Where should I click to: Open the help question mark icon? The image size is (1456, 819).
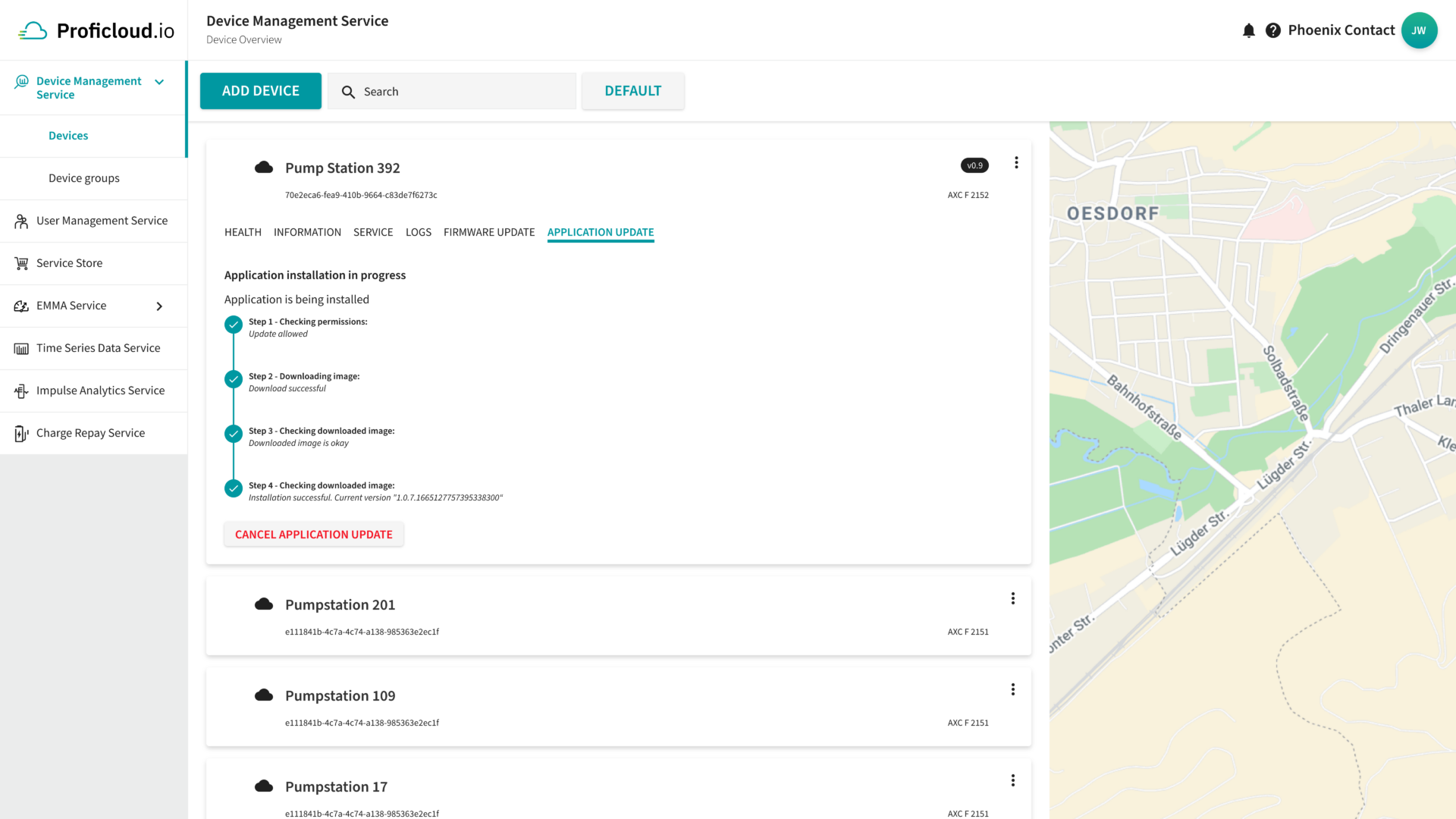[1273, 30]
